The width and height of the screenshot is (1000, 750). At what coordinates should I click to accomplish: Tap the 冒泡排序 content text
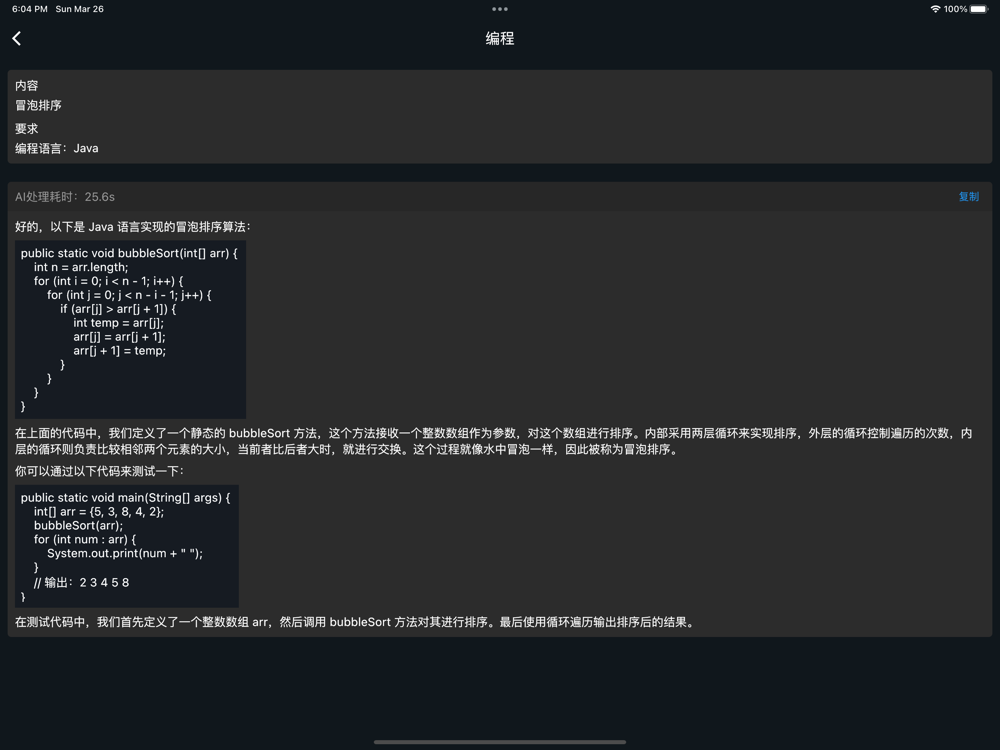click(39, 105)
